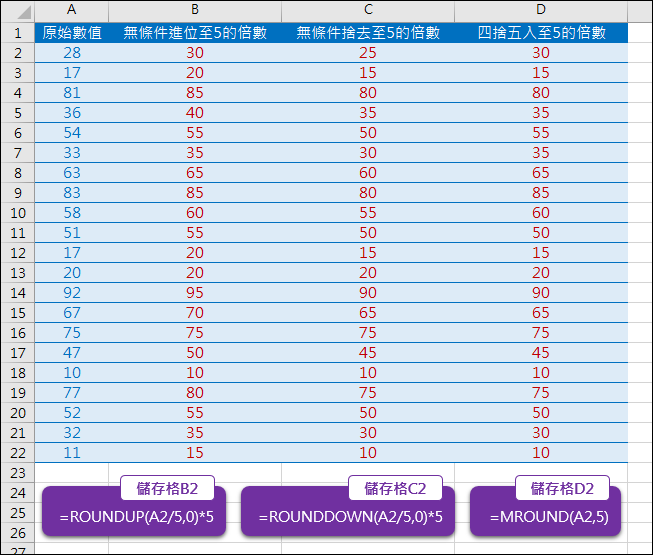Click header cell 無條件捨去至5的倍數

click(x=368, y=32)
